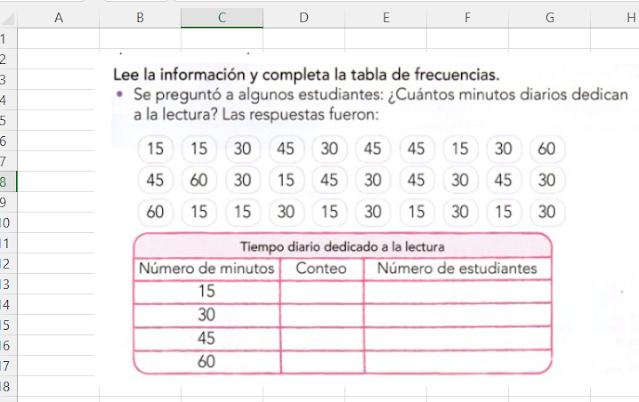Select row 13 header
This screenshot has width=639, height=402.
coord(8,284)
